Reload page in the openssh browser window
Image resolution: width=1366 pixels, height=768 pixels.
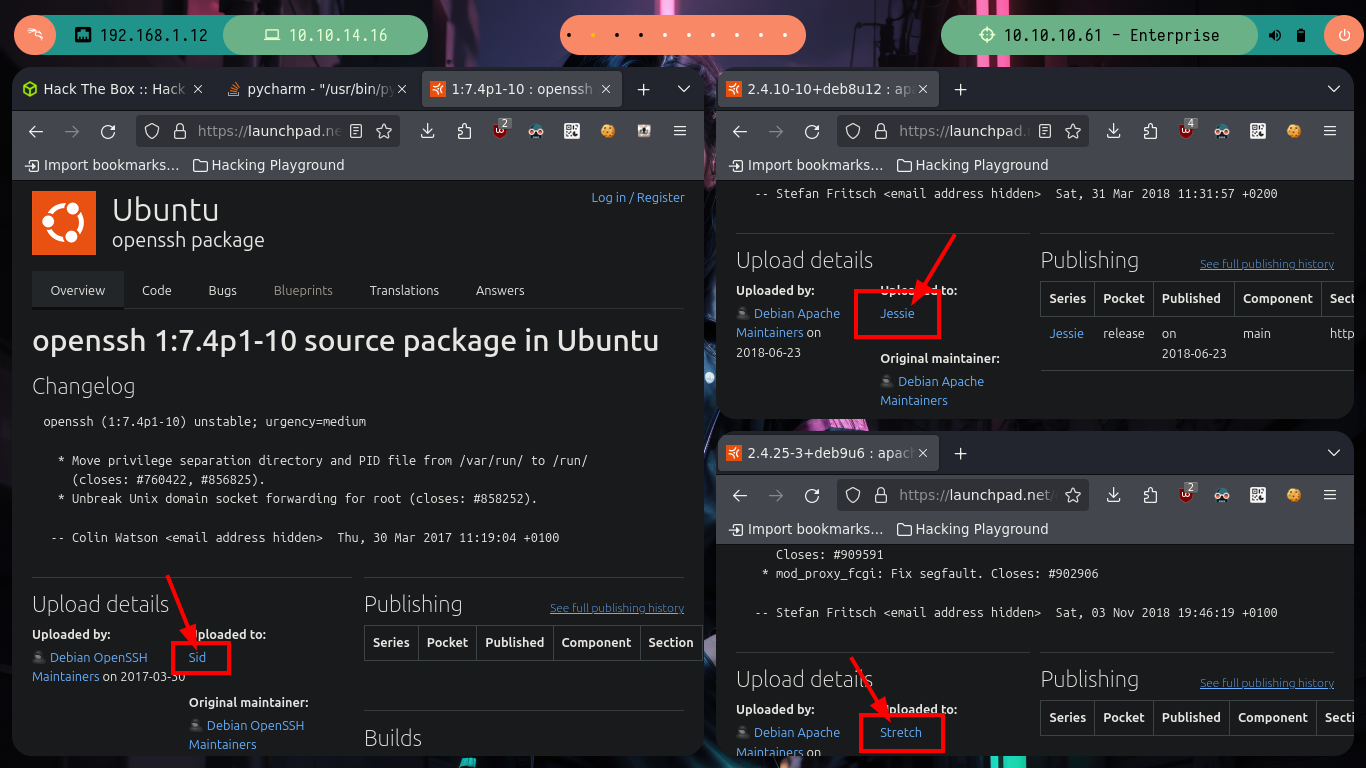(108, 131)
